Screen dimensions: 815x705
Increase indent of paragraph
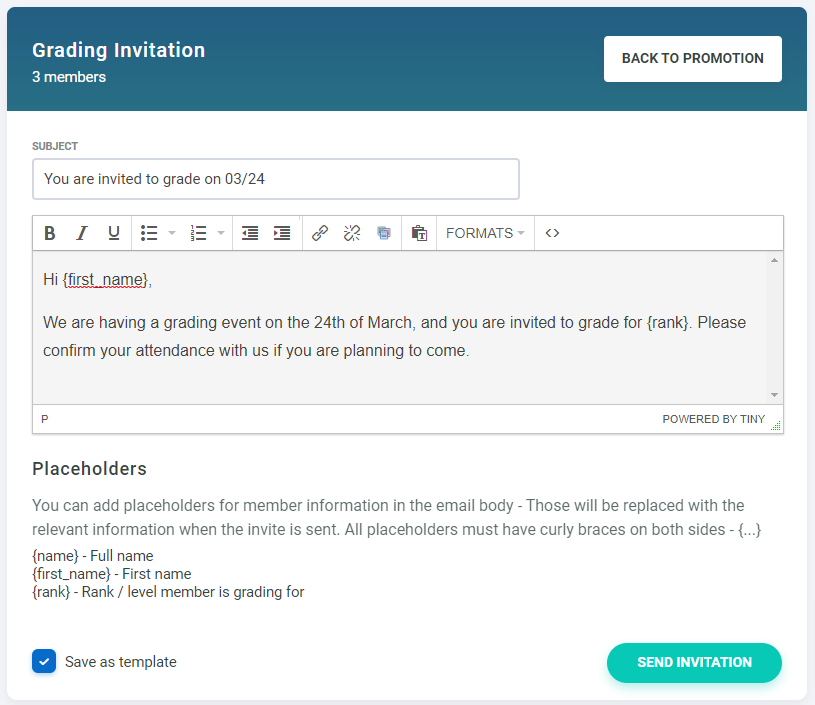click(282, 233)
